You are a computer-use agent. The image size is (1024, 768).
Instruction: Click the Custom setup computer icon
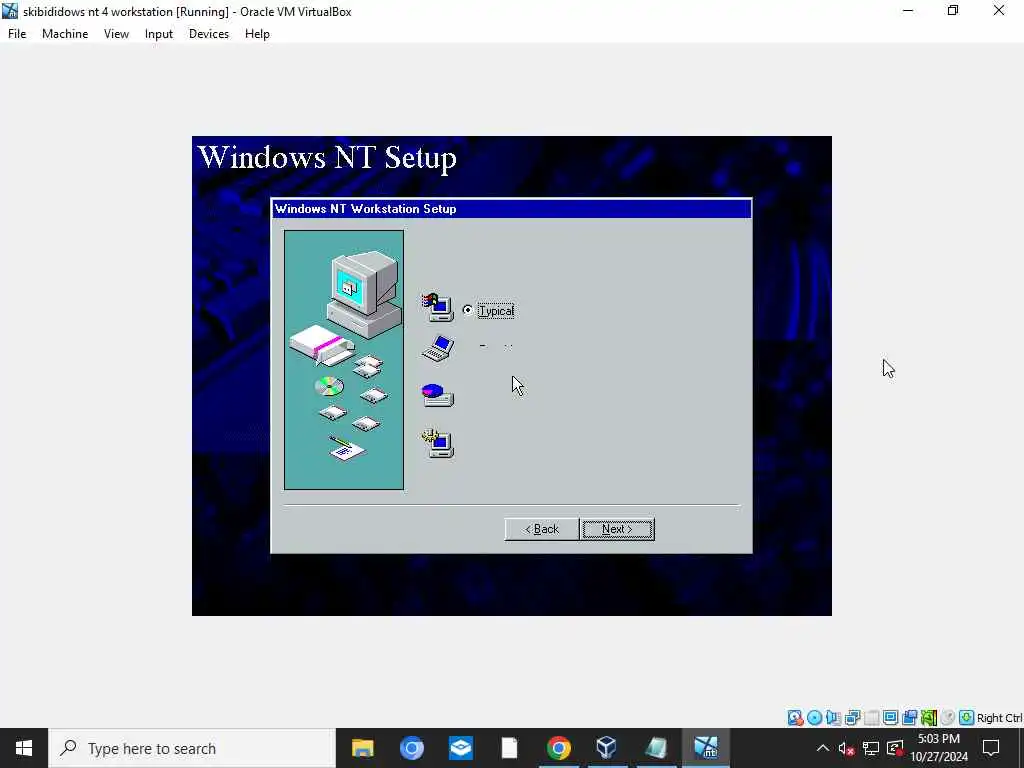coord(438,443)
